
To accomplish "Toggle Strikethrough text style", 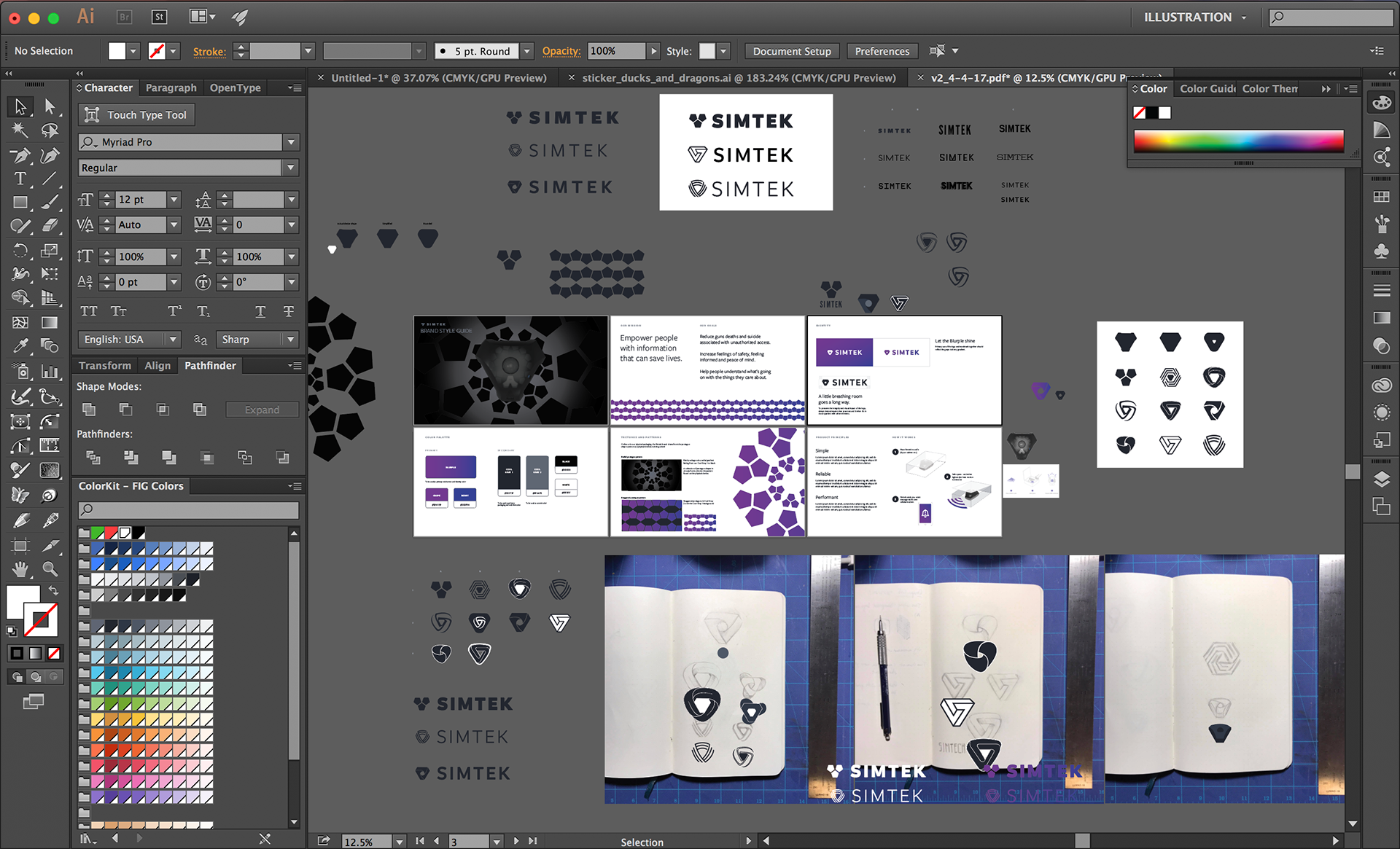I will (x=289, y=311).
